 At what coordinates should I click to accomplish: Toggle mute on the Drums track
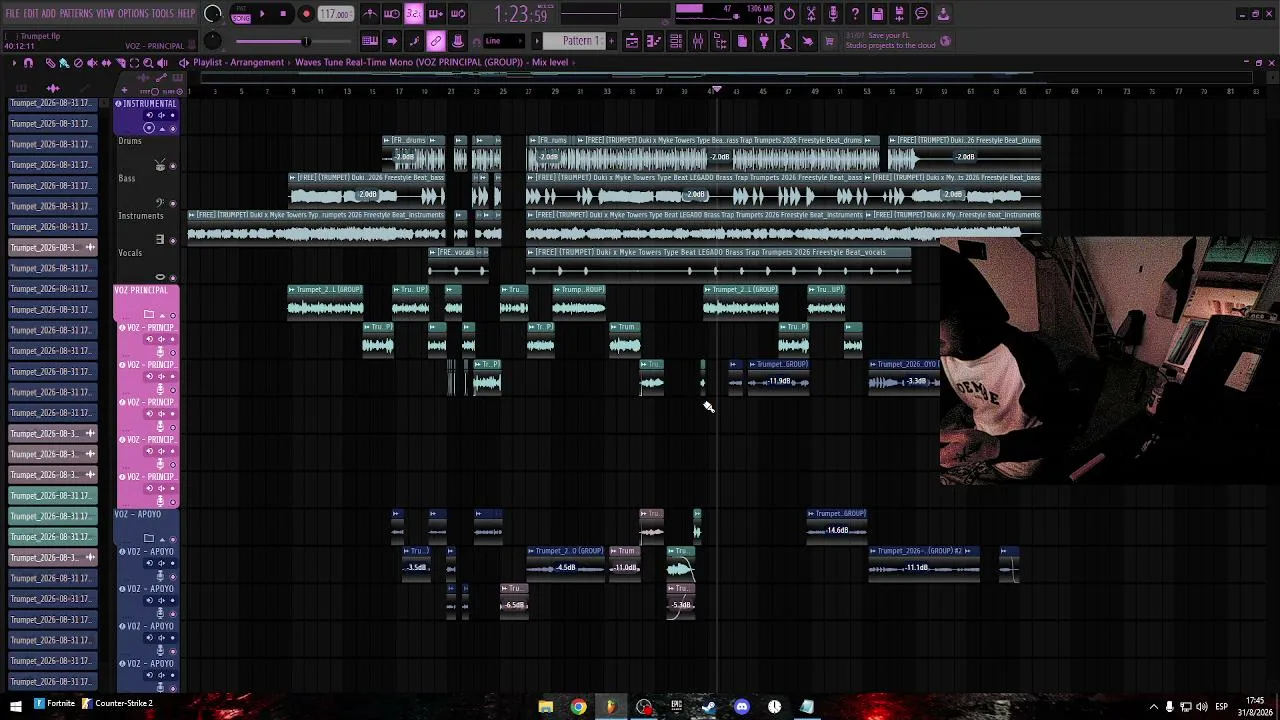click(173, 166)
